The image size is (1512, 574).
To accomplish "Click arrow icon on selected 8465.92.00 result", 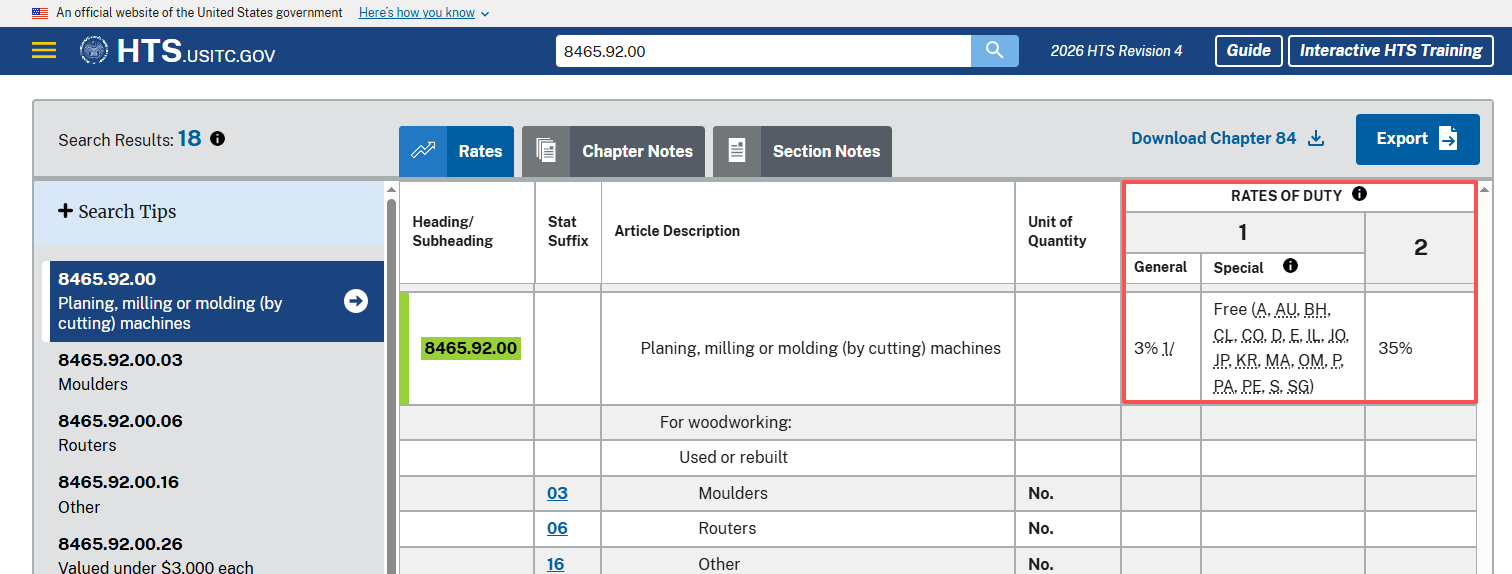I will [356, 301].
